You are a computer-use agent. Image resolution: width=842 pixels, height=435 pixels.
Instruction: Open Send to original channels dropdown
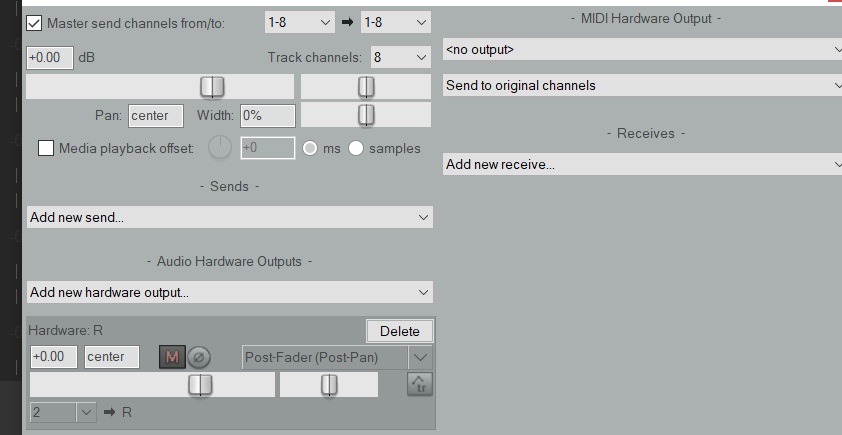point(642,85)
